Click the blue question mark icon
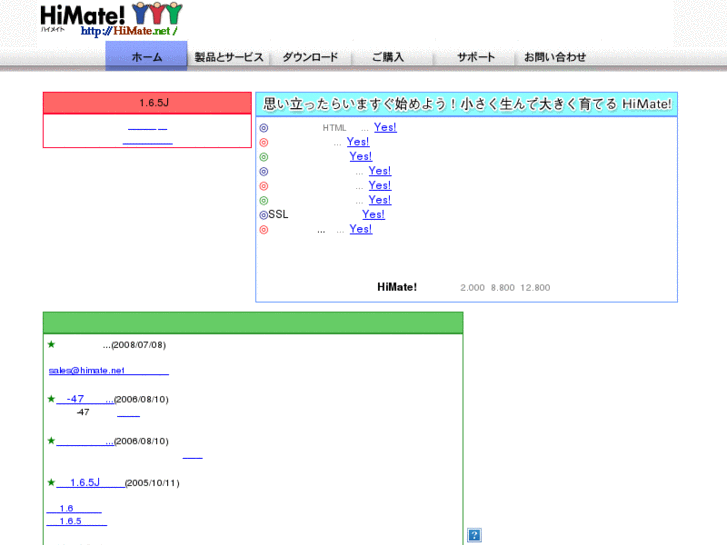The height and width of the screenshot is (545, 727). click(x=475, y=535)
